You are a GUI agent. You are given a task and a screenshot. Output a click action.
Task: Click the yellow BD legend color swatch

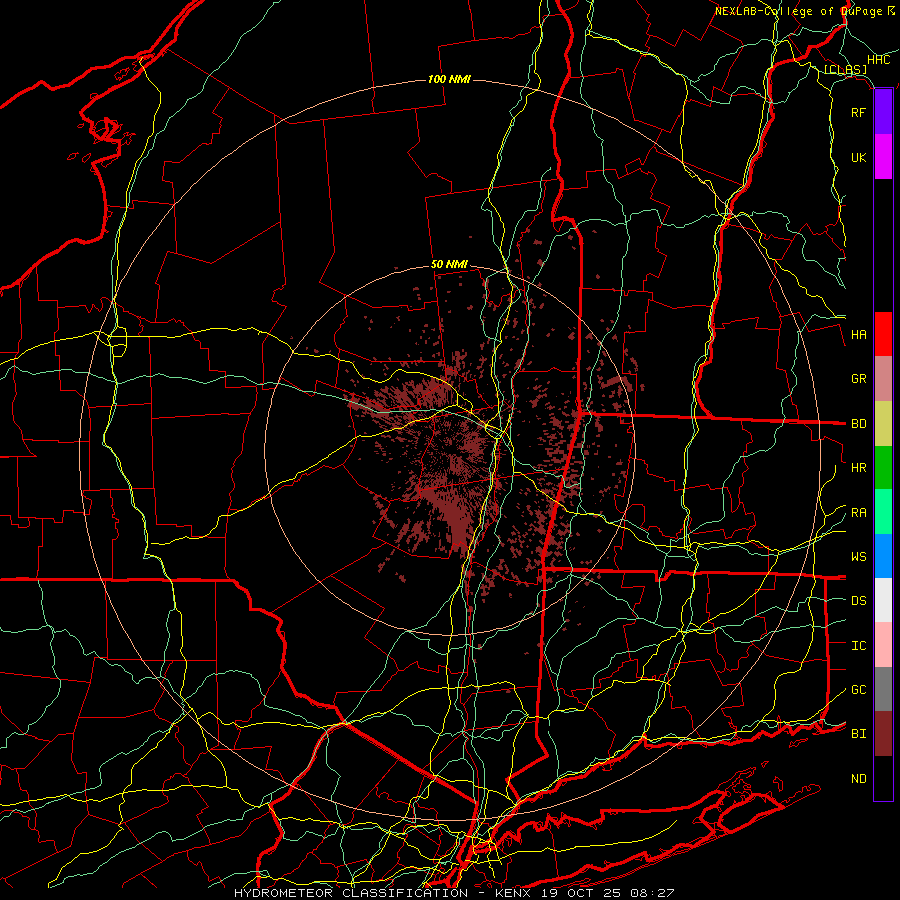tap(883, 424)
